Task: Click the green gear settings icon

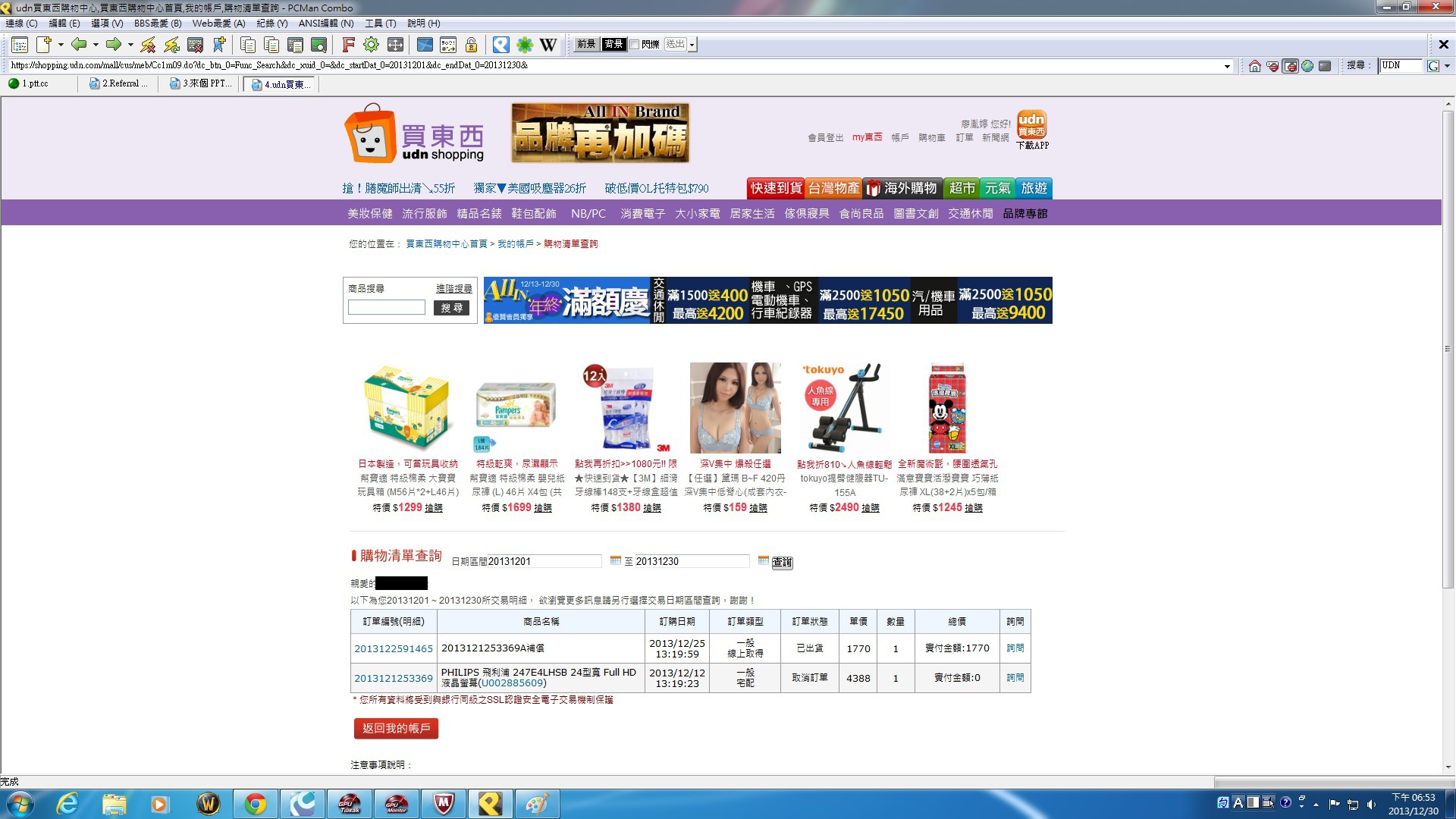Action: pyautogui.click(x=371, y=45)
